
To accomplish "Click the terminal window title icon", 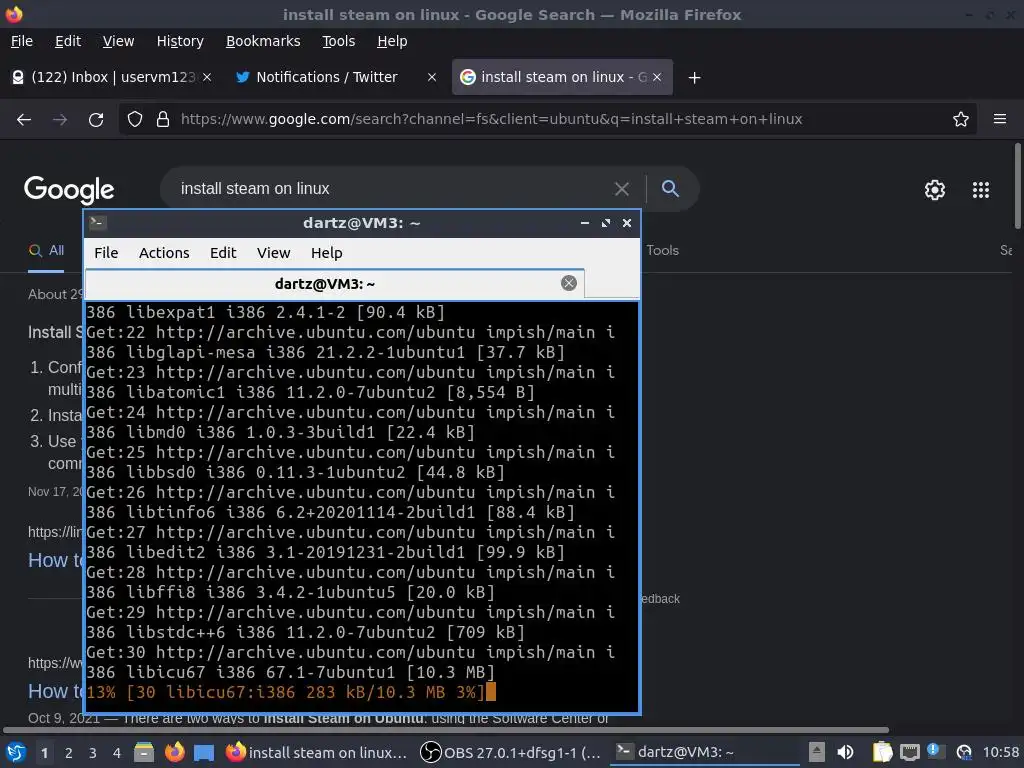I will 98,223.
